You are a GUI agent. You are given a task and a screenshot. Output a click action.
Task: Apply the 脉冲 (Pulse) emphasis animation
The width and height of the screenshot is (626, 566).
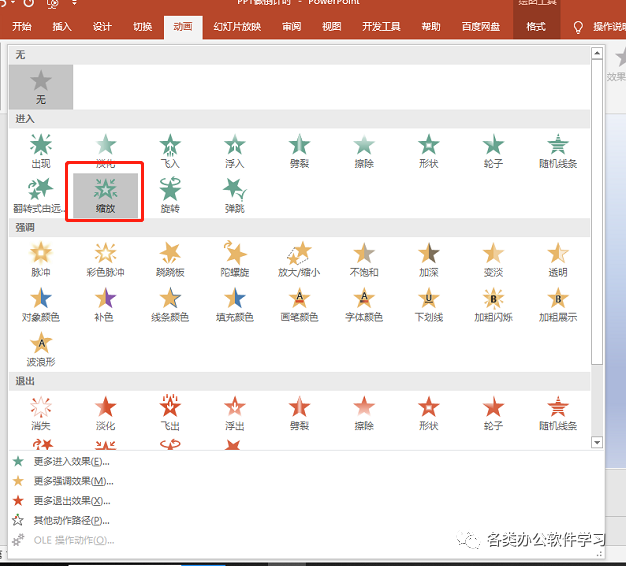pyautogui.click(x=40, y=257)
